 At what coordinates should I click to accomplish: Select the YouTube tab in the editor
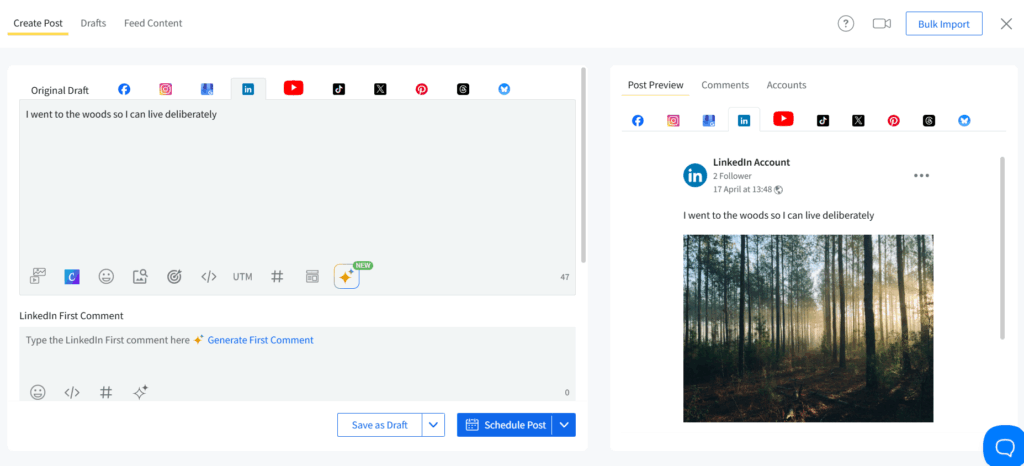[x=293, y=88]
